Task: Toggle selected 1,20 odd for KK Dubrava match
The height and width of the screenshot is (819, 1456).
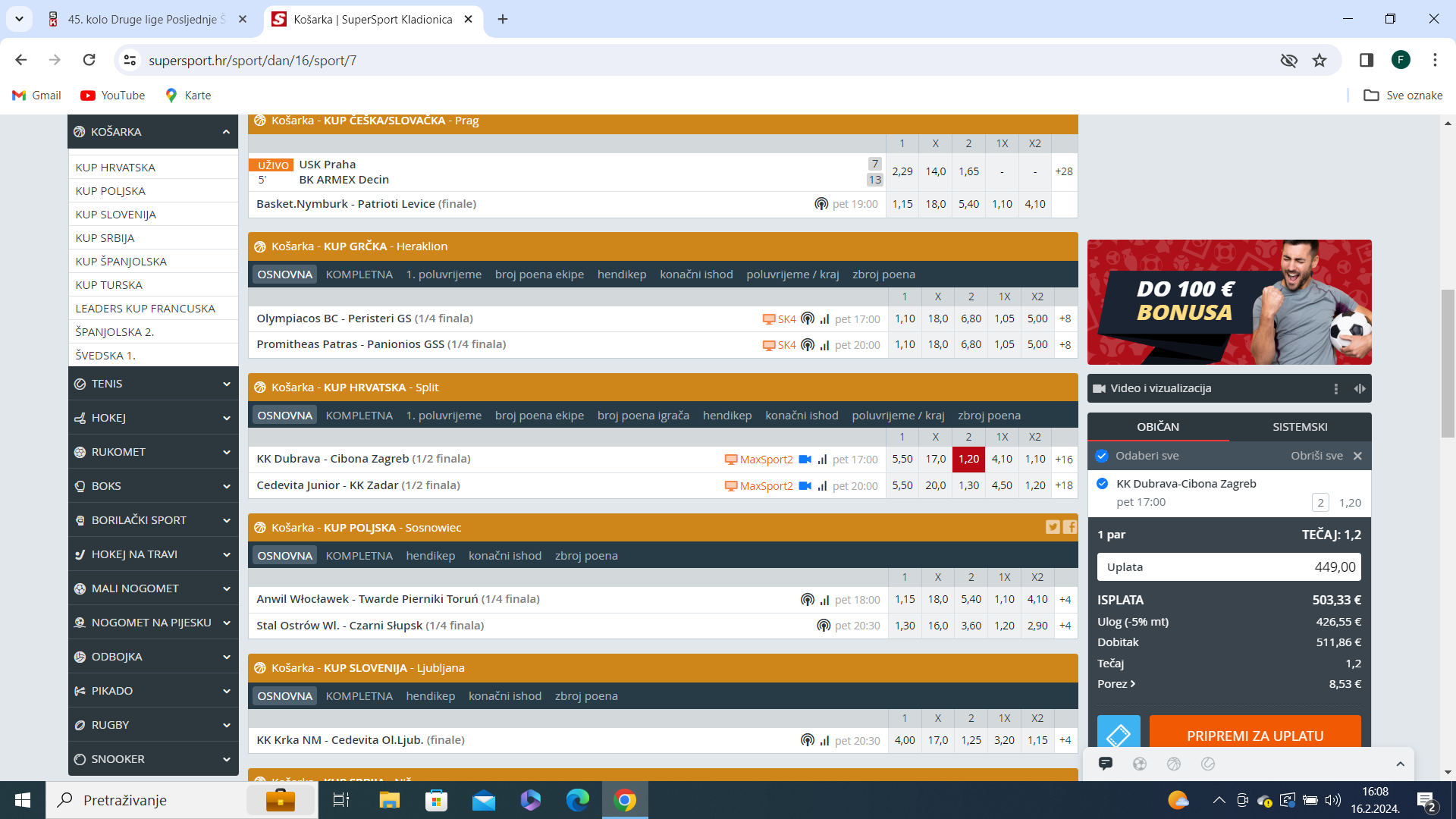Action: (x=968, y=459)
